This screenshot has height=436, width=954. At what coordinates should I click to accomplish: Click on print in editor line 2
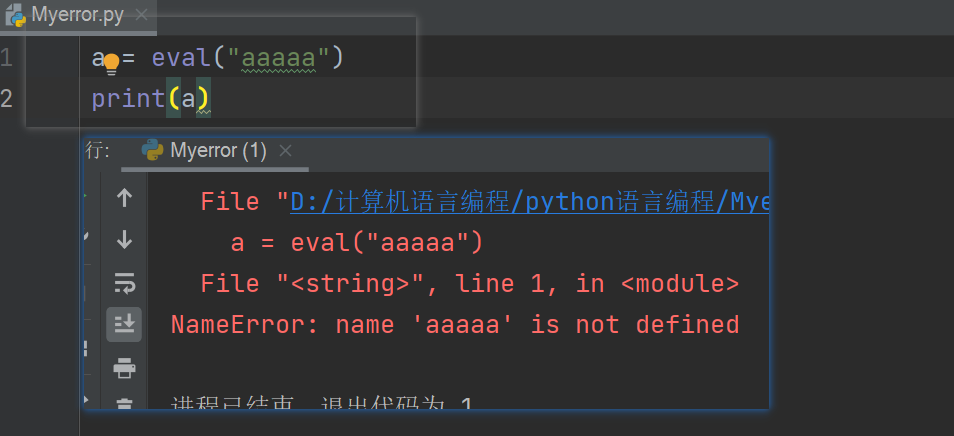click(x=128, y=98)
